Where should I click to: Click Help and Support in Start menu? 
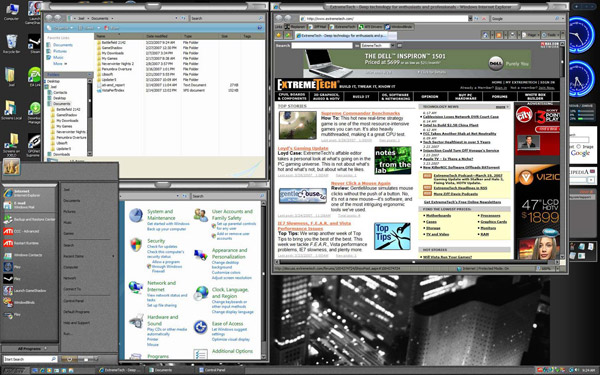(x=76, y=323)
